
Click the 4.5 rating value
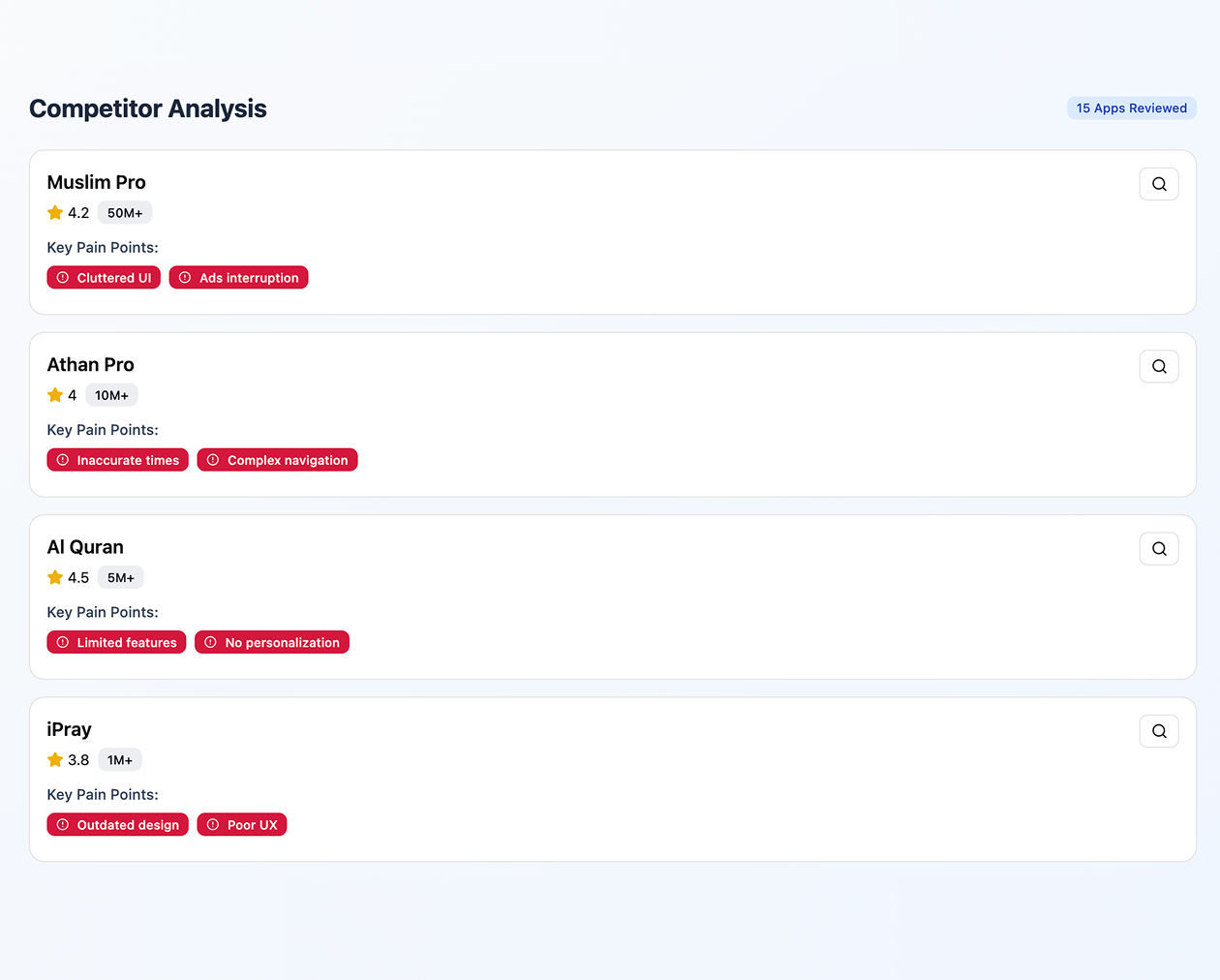(78, 577)
